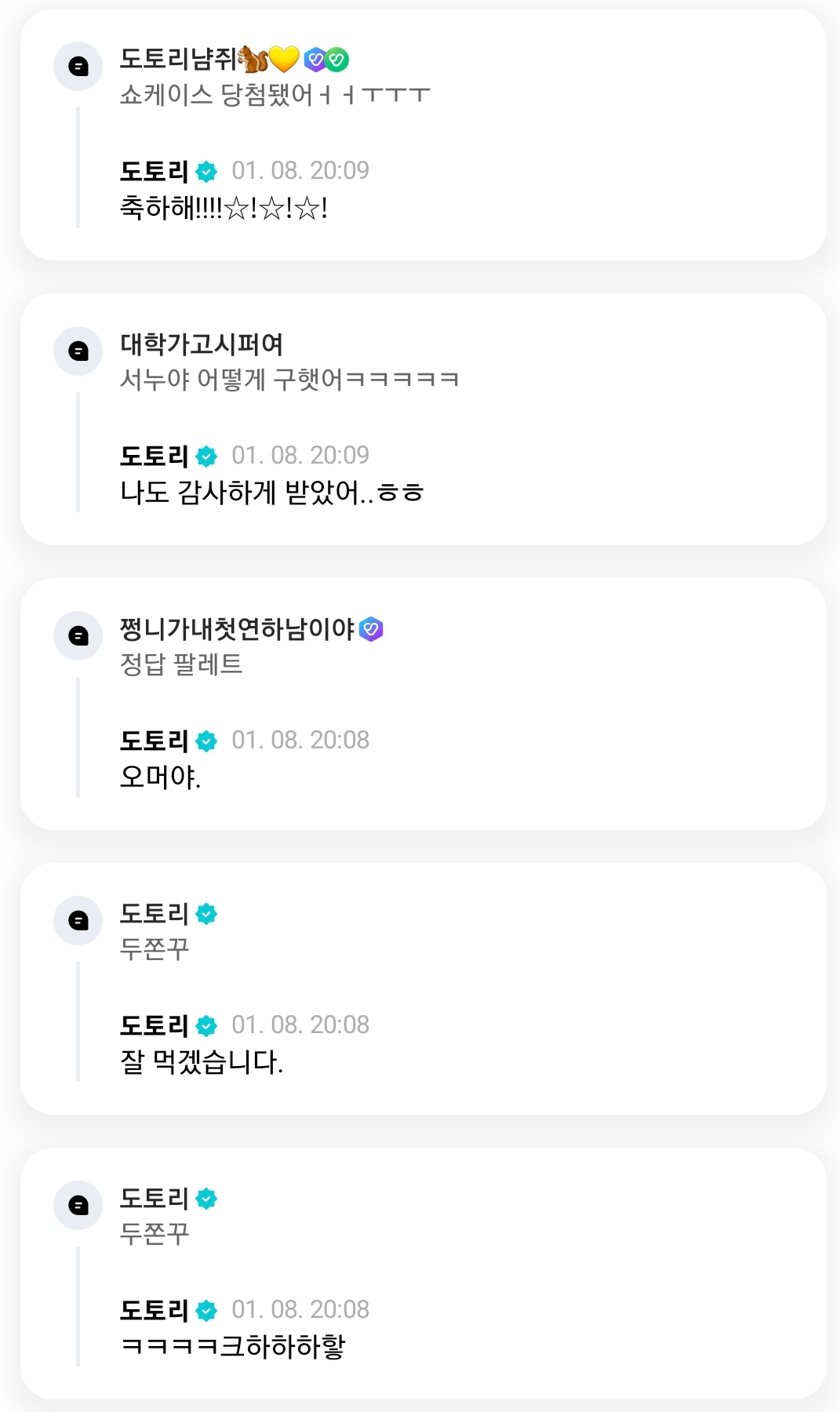Click the 20:09 timestamp above 나도 감사하게 받았어

click(x=300, y=455)
